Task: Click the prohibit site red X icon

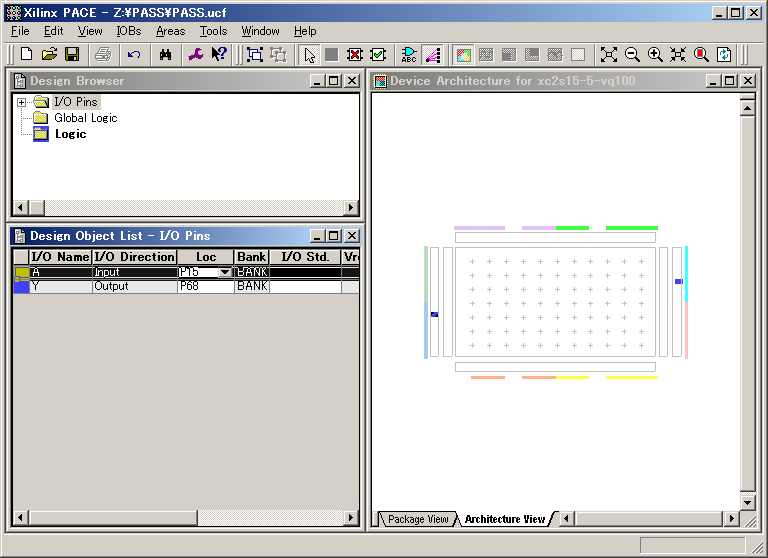Action: point(355,54)
